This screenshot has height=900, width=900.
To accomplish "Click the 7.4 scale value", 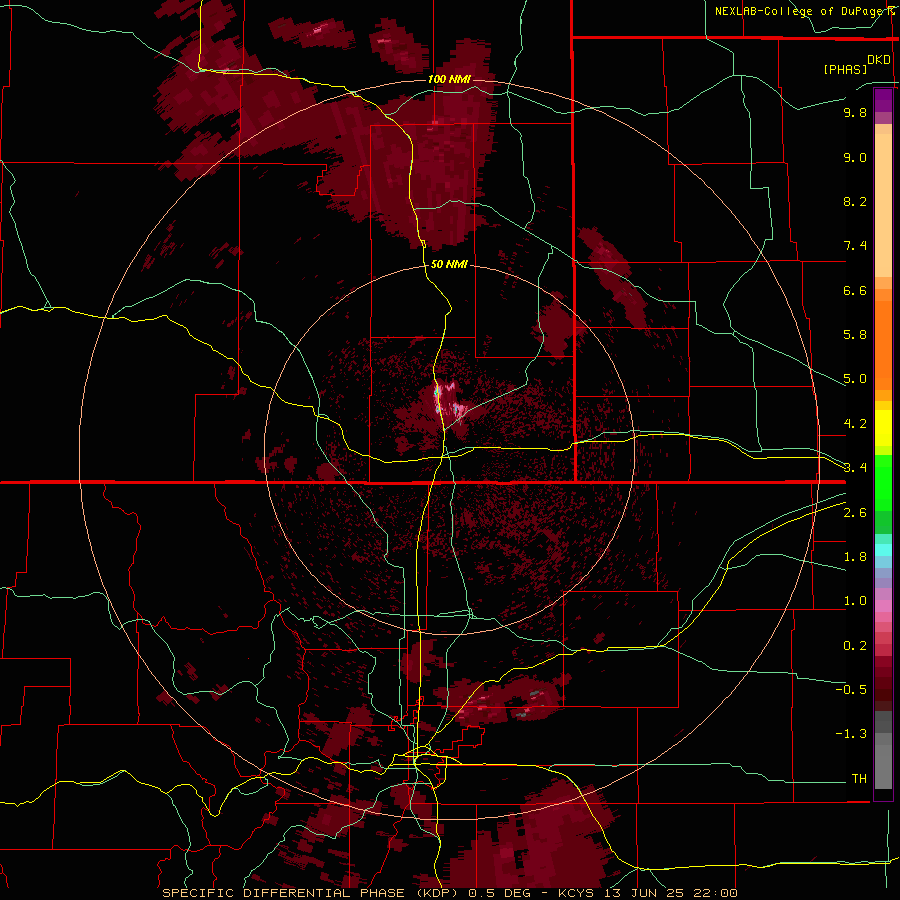I will (855, 246).
